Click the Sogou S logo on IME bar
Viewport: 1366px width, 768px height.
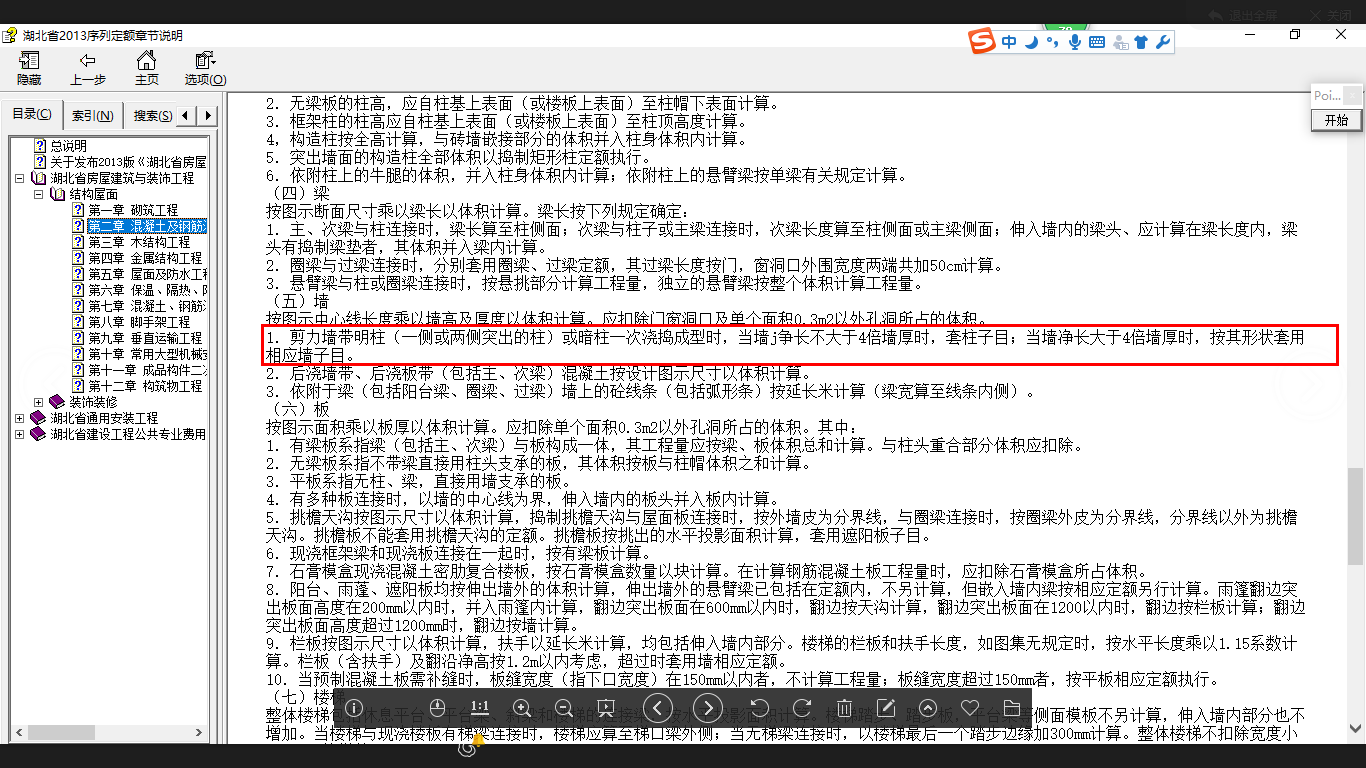pyautogui.click(x=983, y=42)
